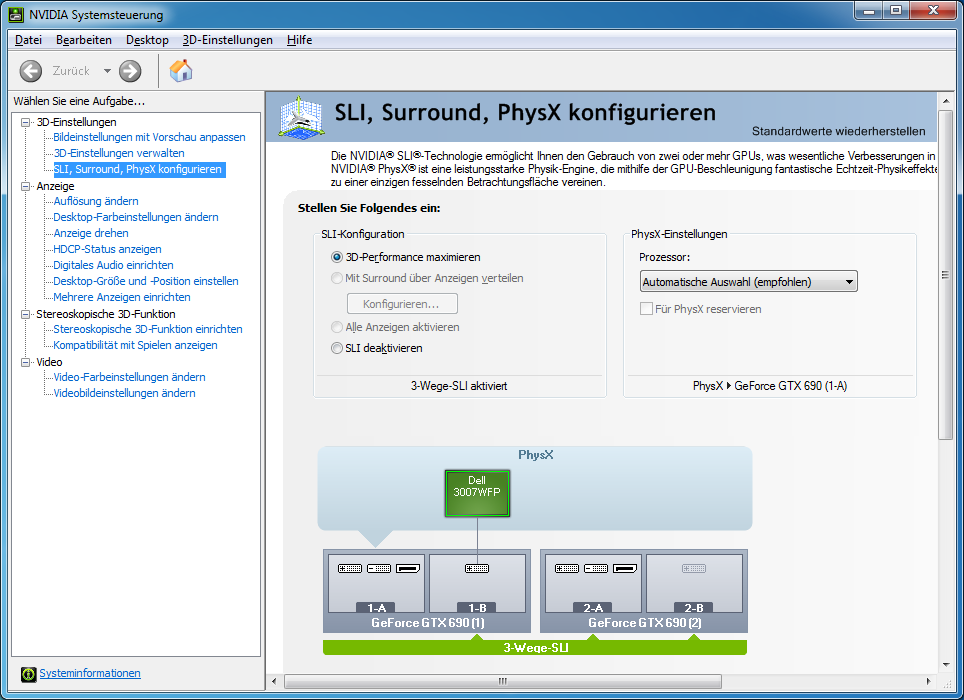This screenshot has height=700, width=964.
Task: Open the Datei menu
Action: (28, 40)
